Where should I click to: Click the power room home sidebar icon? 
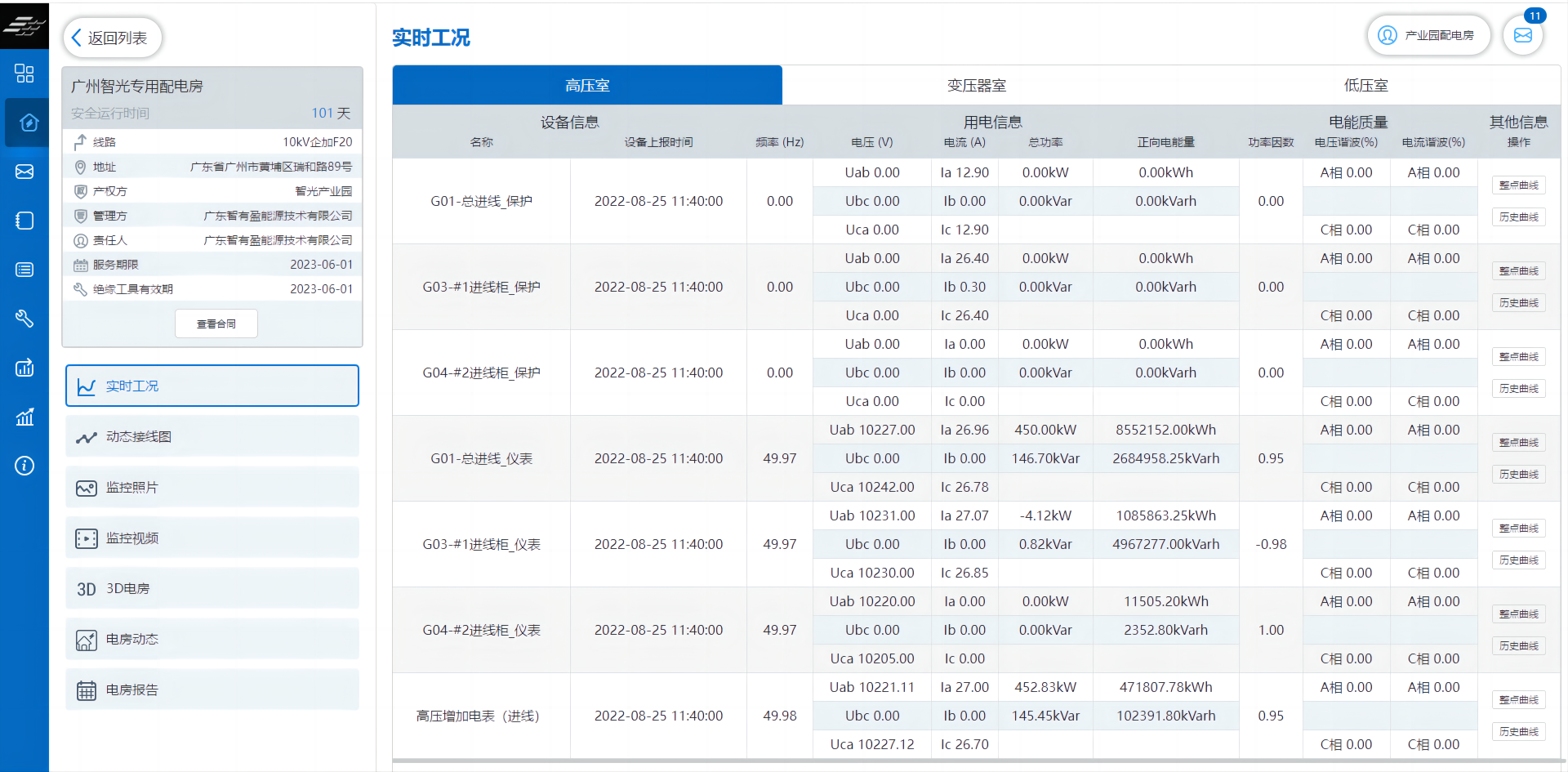(x=26, y=123)
